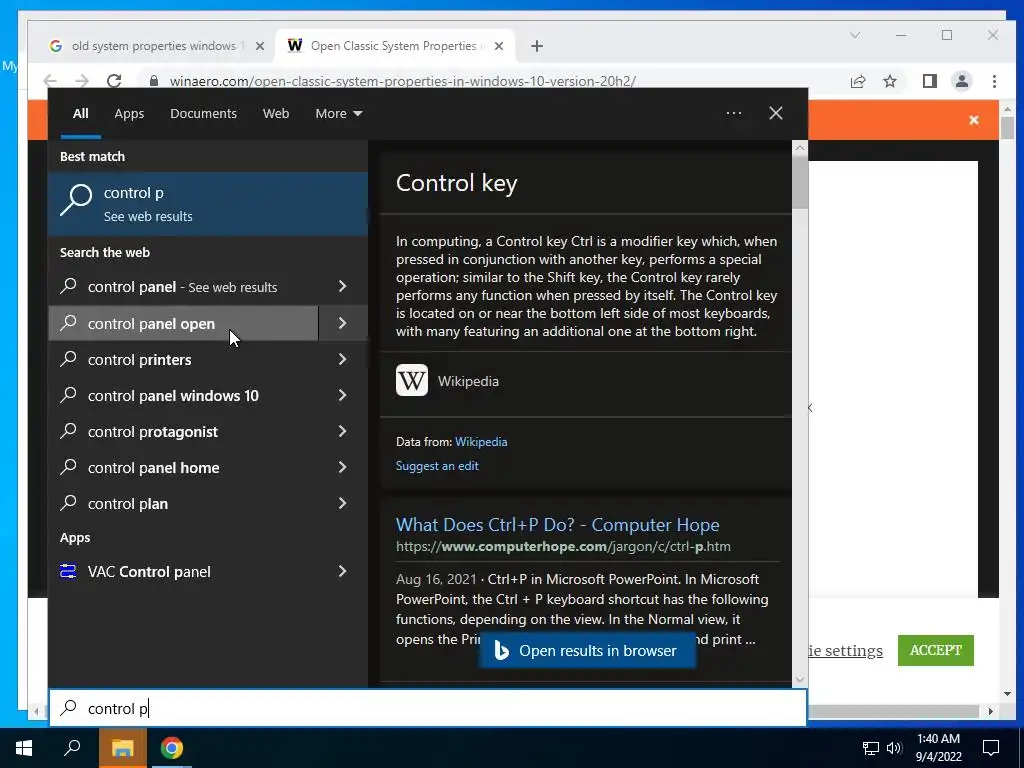Click the green ACCEPT cookies button

935,650
